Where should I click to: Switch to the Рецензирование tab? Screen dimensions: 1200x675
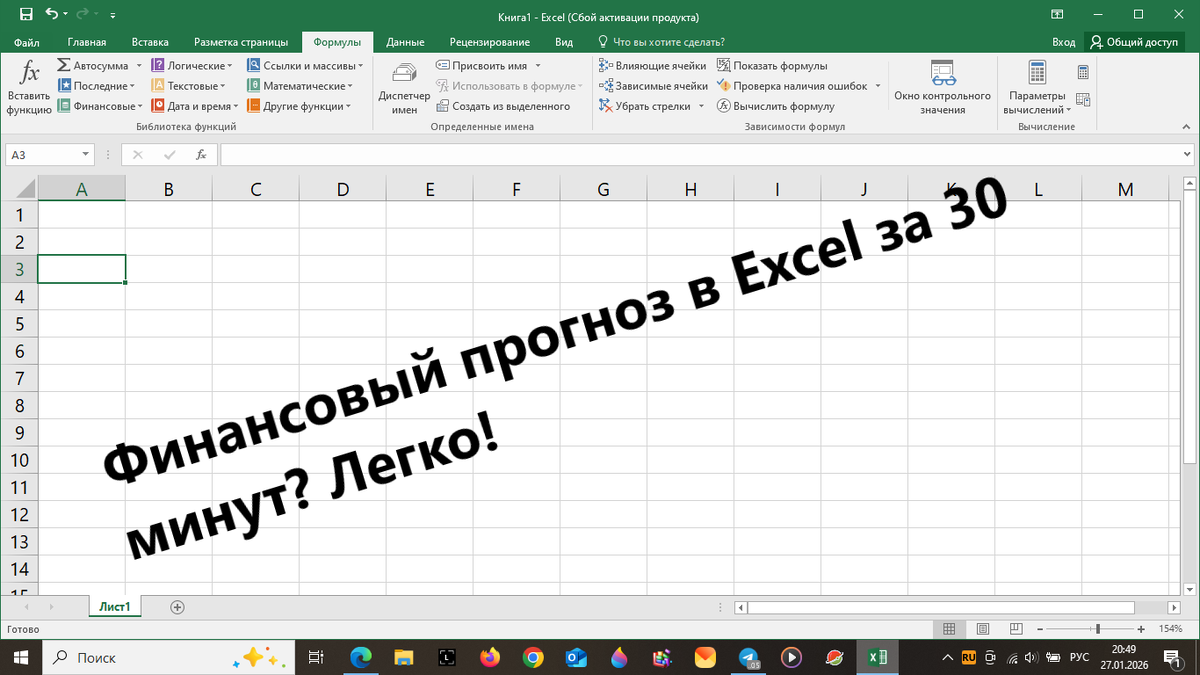click(490, 42)
